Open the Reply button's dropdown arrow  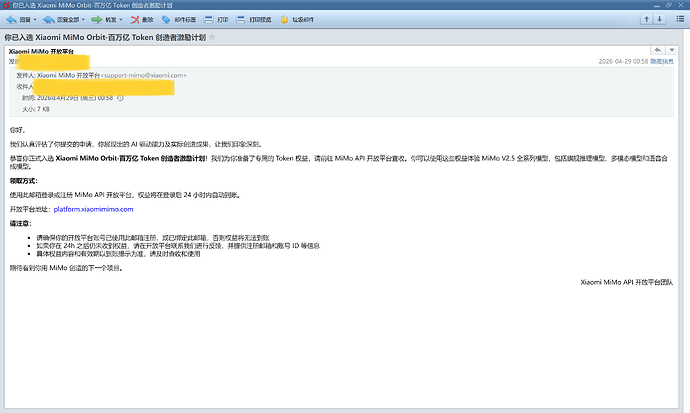[x=35, y=20]
